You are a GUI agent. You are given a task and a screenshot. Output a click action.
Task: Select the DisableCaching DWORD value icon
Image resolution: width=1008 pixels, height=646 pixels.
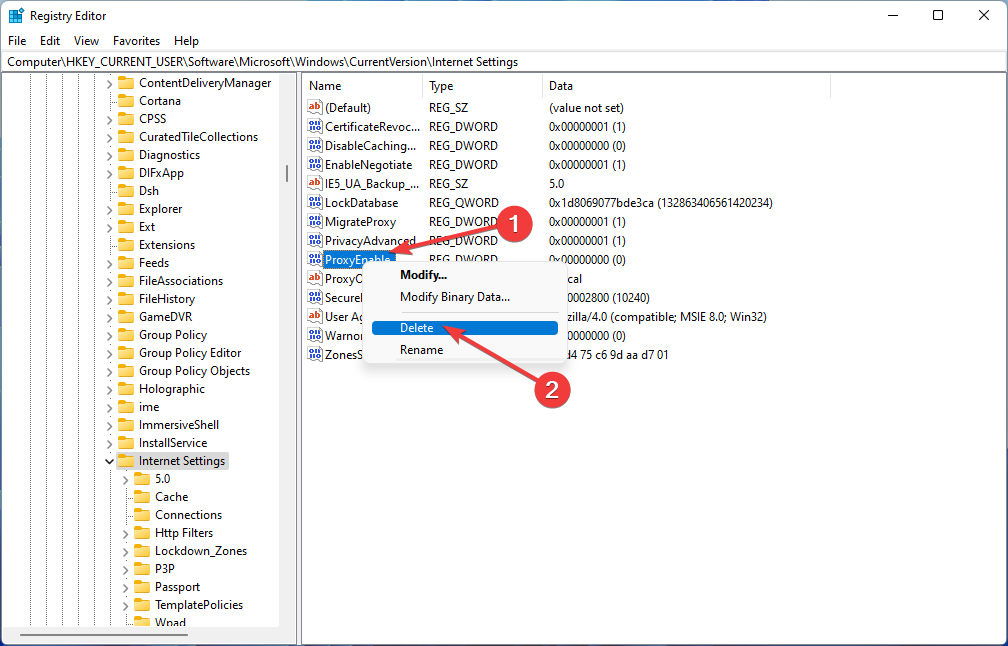(x=315, y=146)
